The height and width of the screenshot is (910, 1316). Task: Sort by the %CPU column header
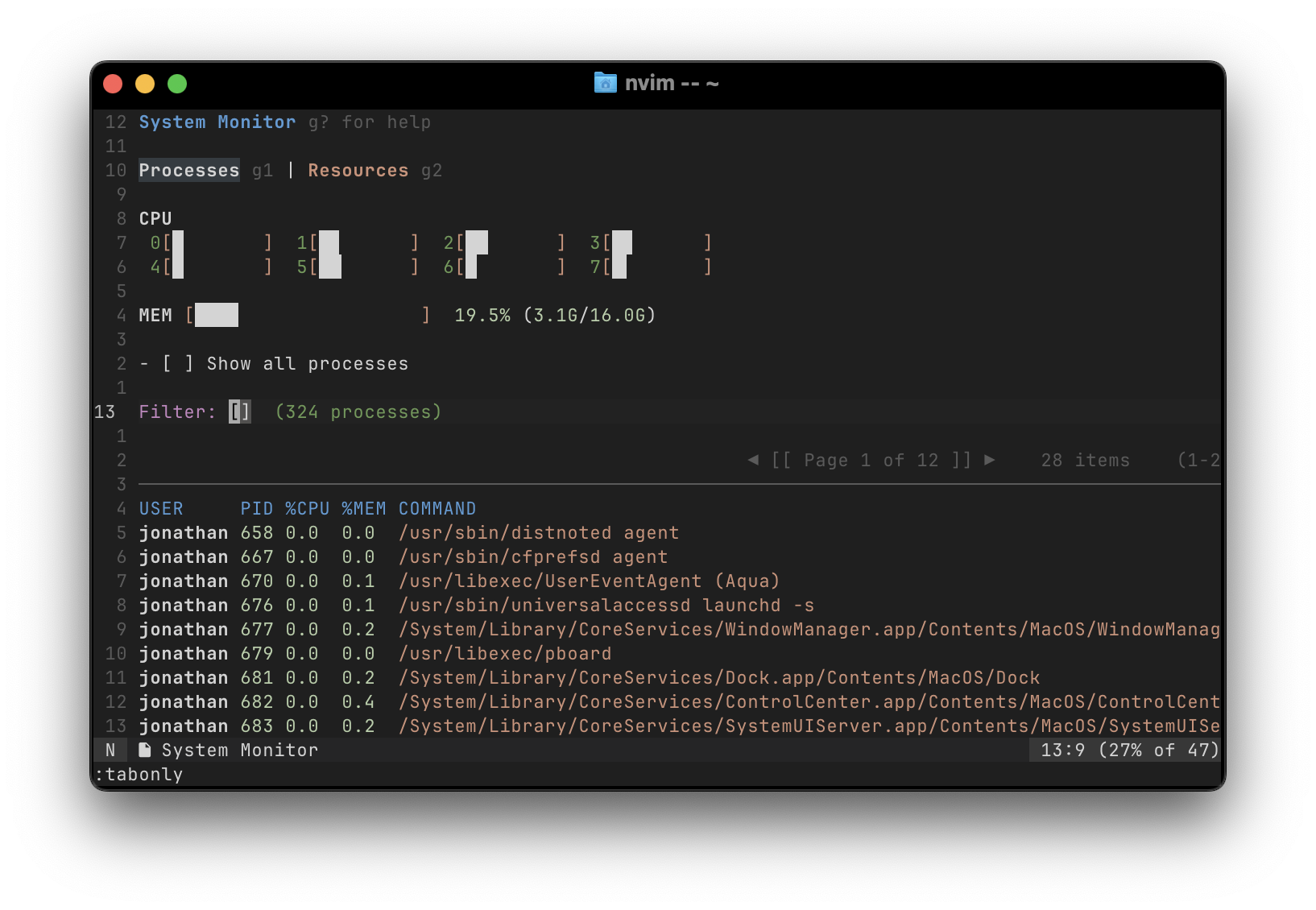tap(308, 508)
